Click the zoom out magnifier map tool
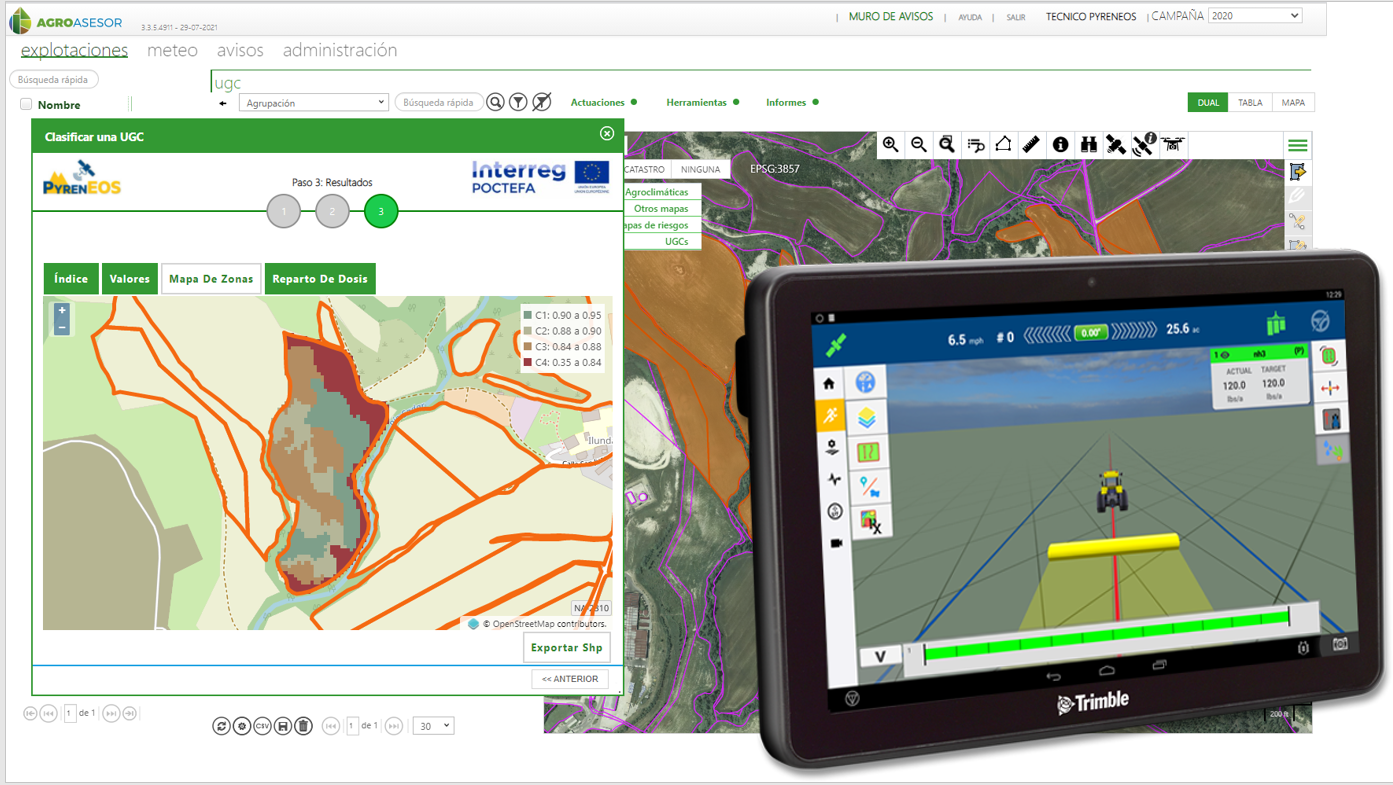The image size is (1393, 785). (918, 145)
